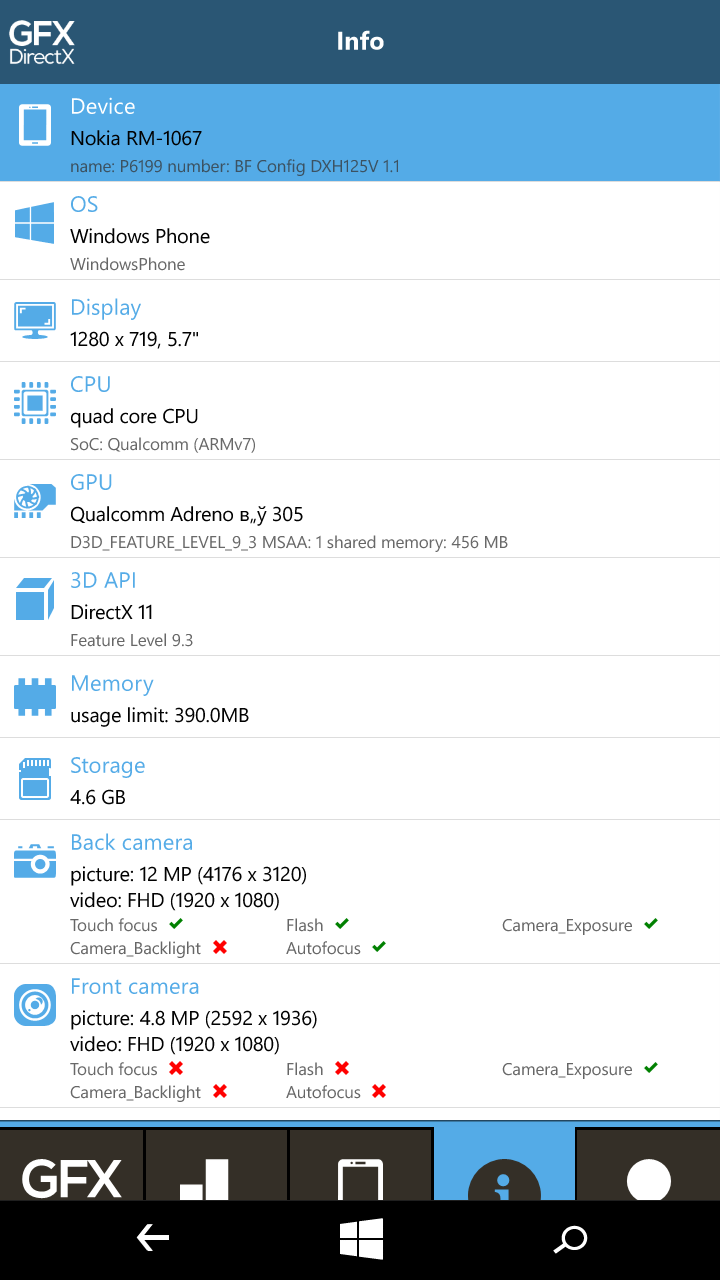Select the Front camera lens icon

(34, 1005)
